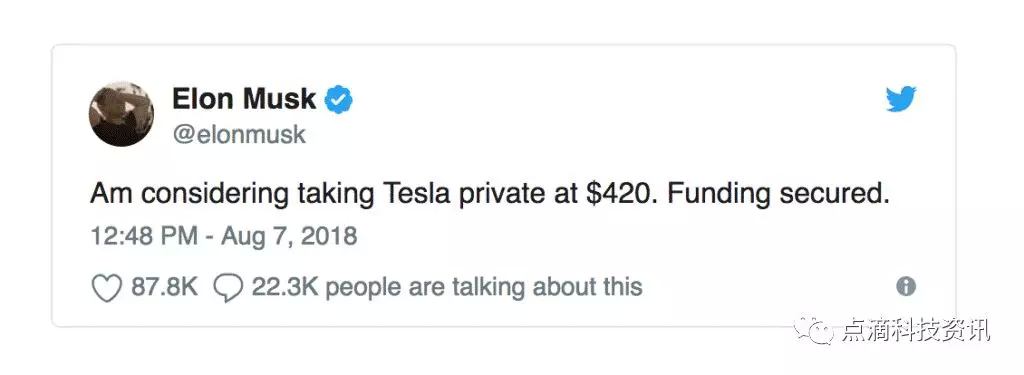Click the tweet text about Tesla private

tap(489, 196)
